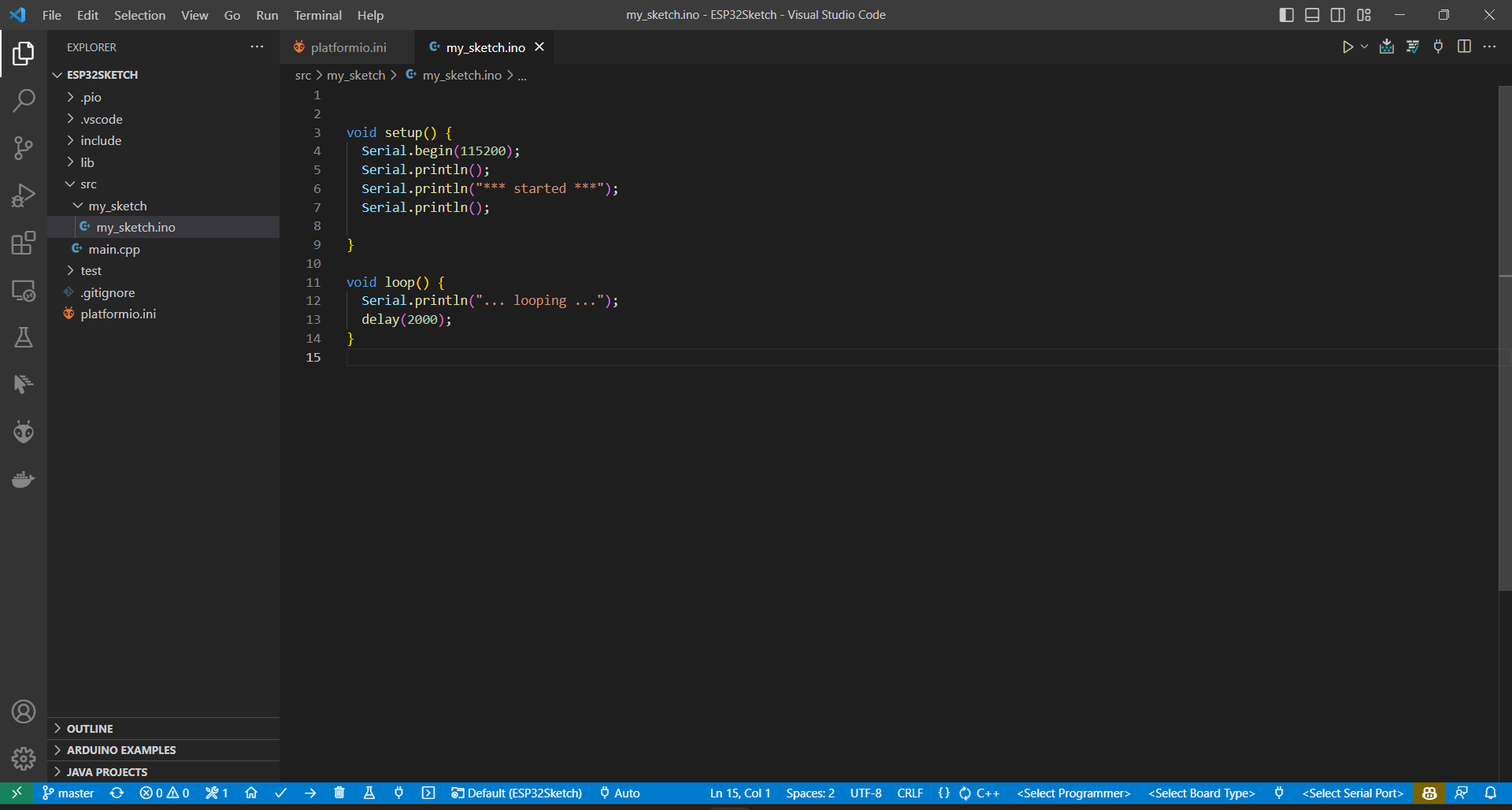This screenshot has height=810, width=1512.
Task: Click the Arduino Upload icon in editor toolbar
Action: coord(1387,46)
